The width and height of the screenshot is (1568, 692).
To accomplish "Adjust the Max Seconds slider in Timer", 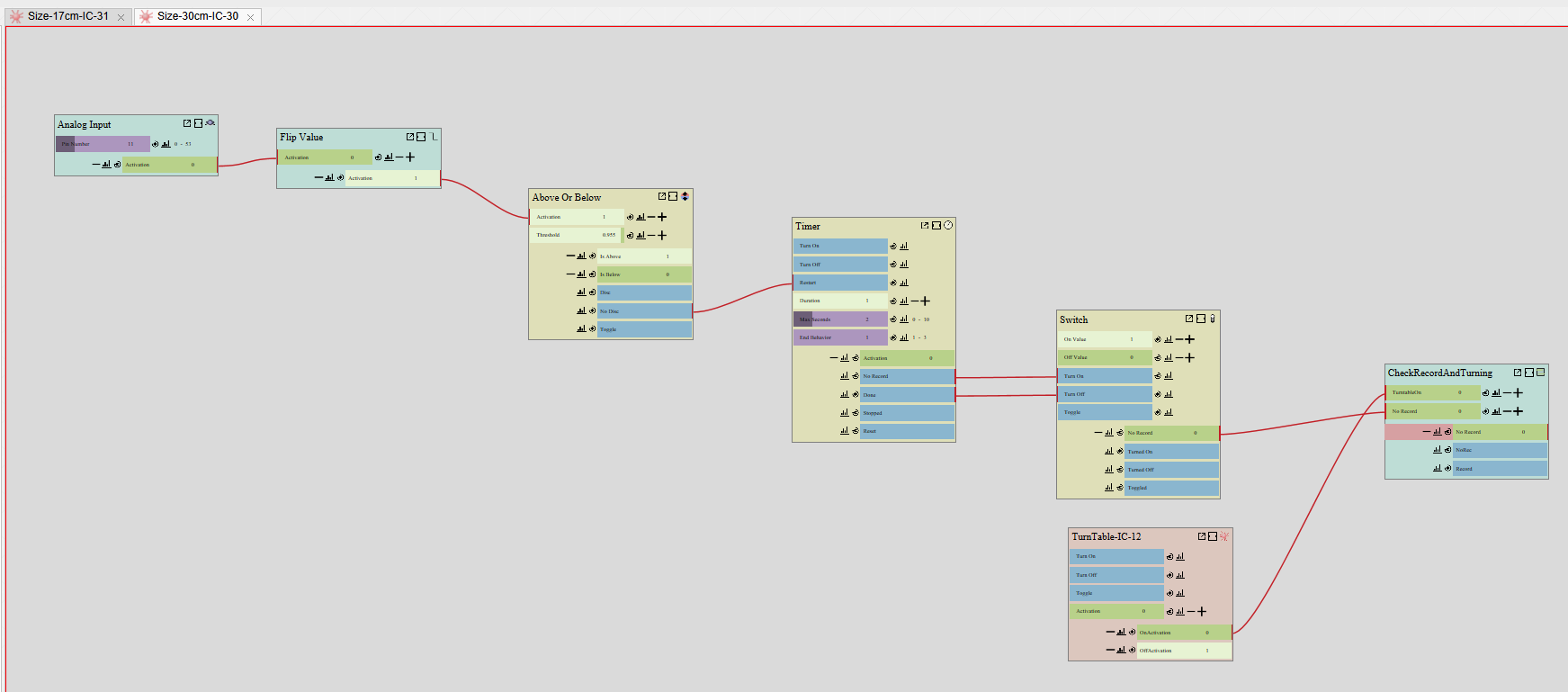I will coord(840,319).
